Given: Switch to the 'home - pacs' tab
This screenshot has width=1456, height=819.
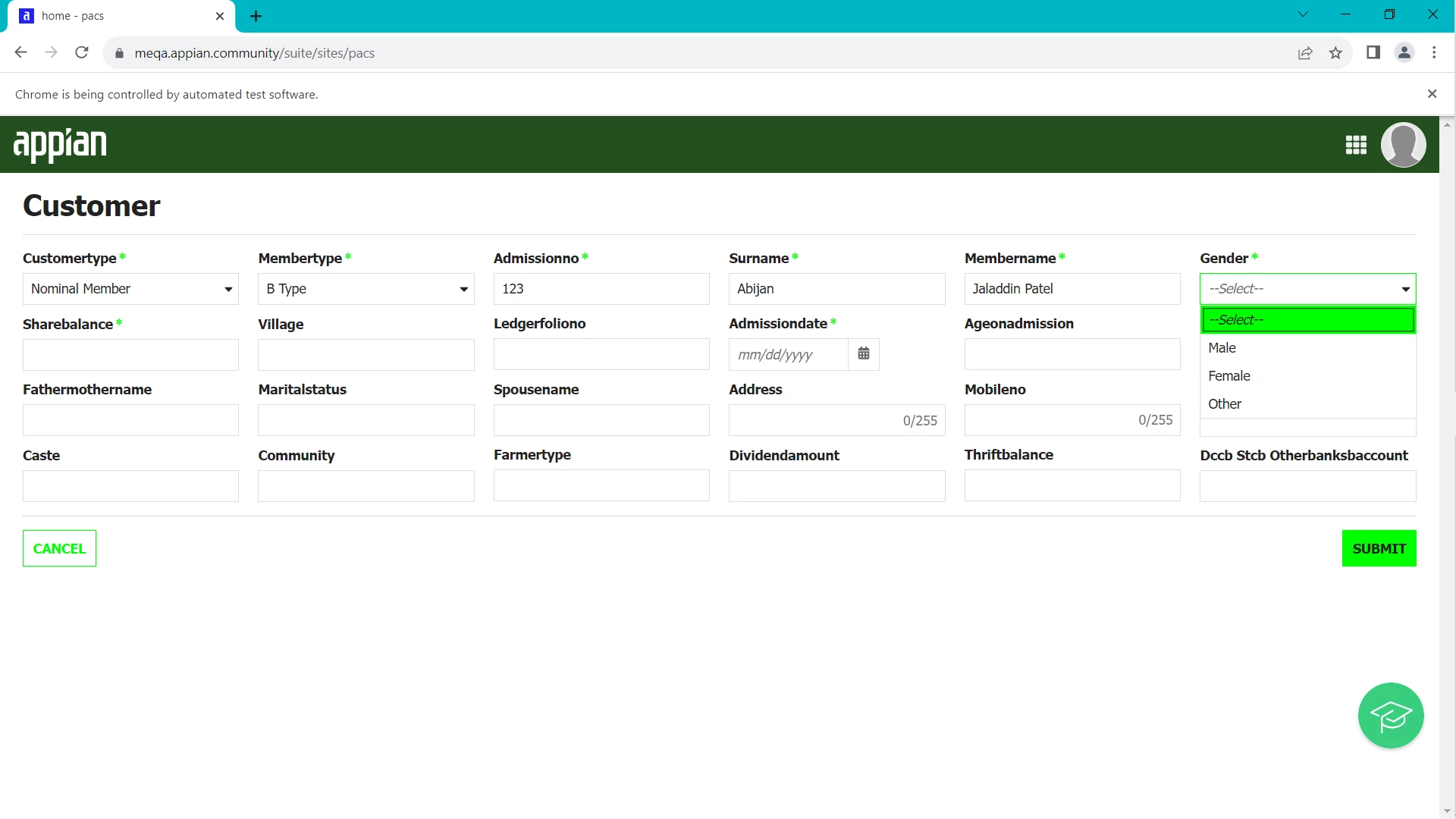Looking at the screenshot, I should tap(121, 16).
